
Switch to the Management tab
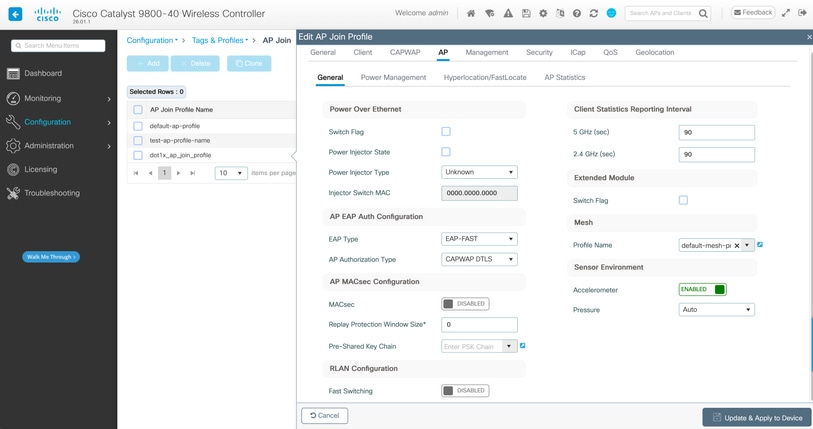tap(487, 52)
